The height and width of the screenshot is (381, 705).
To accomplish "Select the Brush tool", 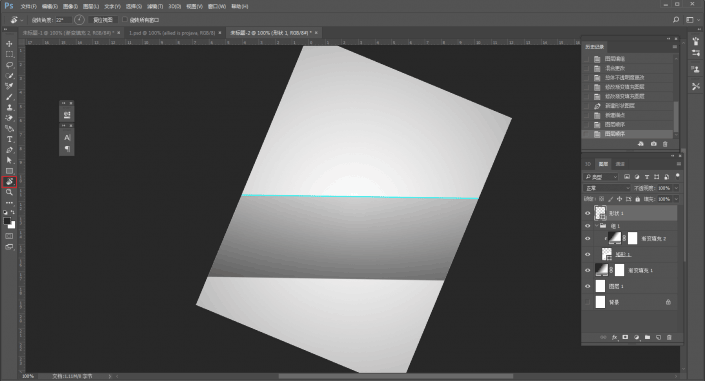I will (x=9, y=97).
